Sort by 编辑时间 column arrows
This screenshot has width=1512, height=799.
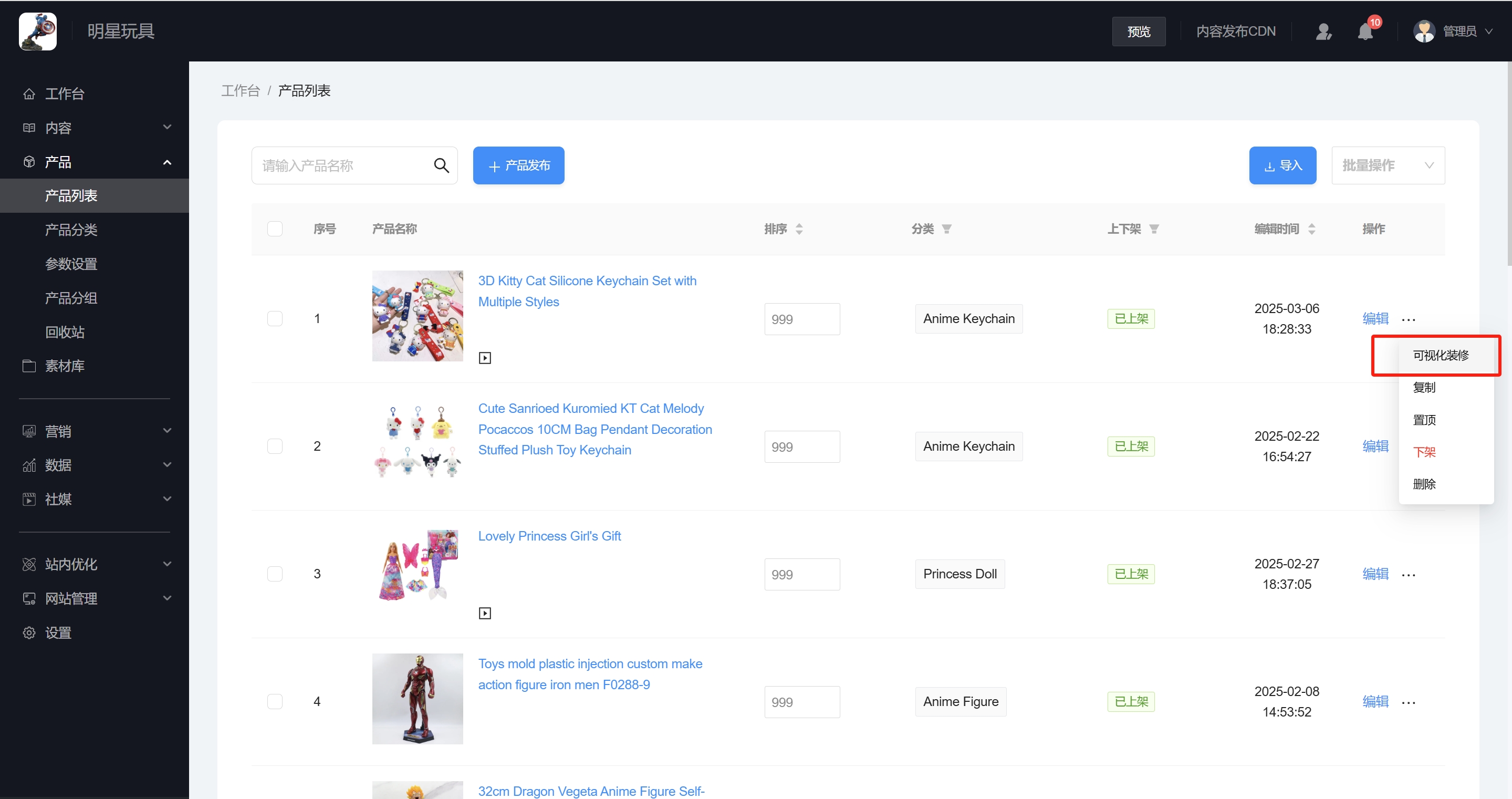tap(1311, 229)
